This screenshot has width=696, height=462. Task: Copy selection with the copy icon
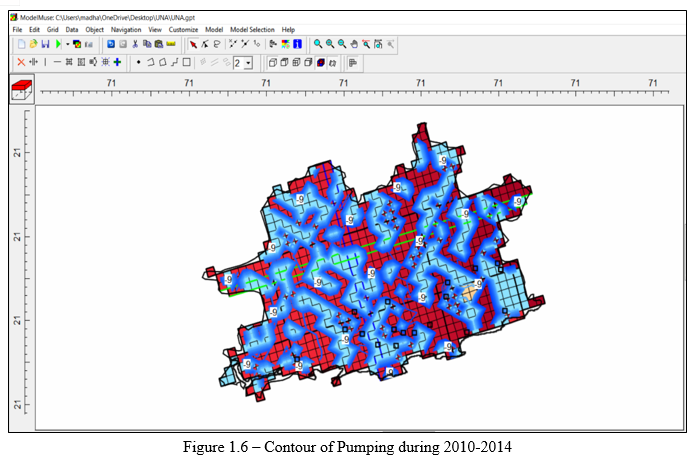tap(147, 44)
